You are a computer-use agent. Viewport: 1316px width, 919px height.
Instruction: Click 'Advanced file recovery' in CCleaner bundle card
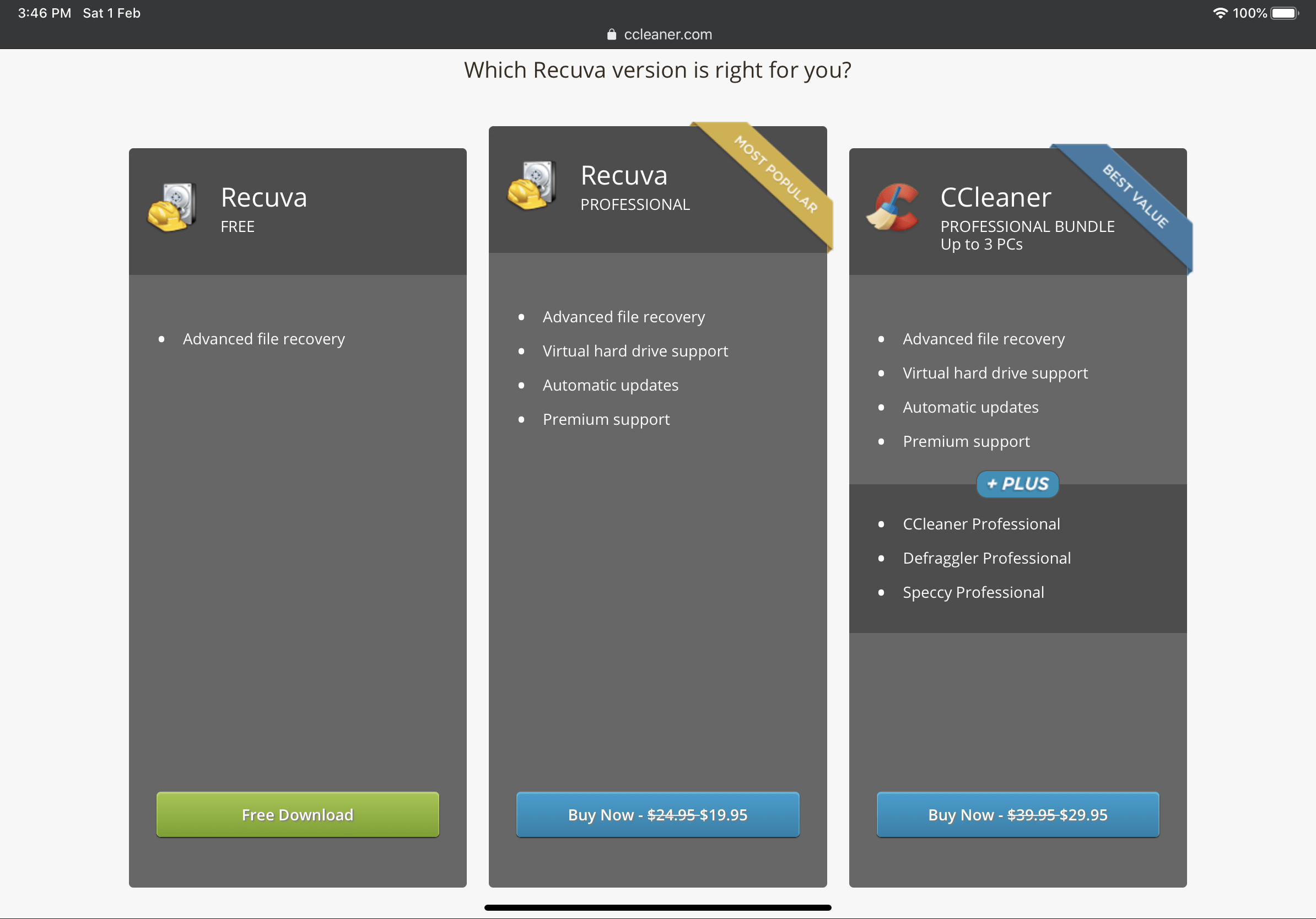pos(984,339)
